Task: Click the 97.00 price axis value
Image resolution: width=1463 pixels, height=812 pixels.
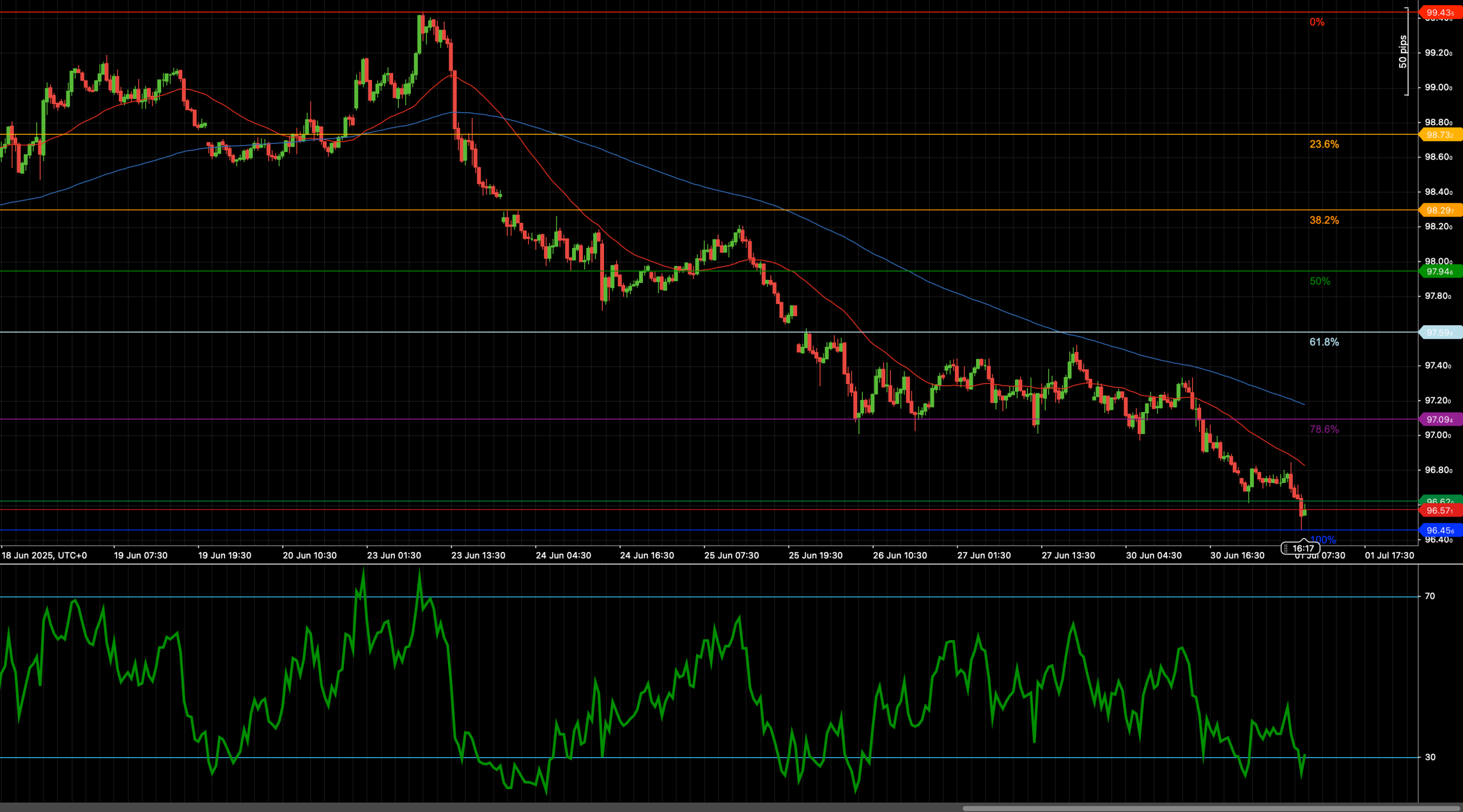Action: pyautogui.click(x=1438, y=435)
